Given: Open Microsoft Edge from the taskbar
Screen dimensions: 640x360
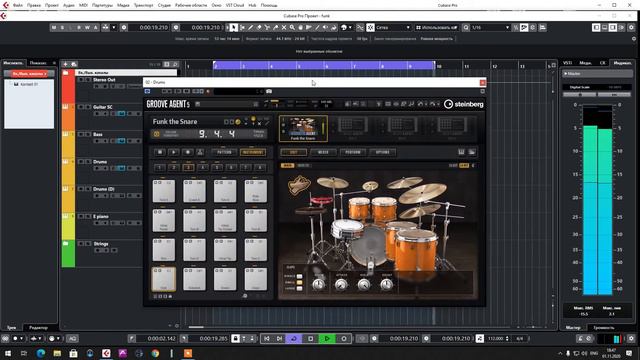Looking at the screenshot, I should tap(41, 353).
